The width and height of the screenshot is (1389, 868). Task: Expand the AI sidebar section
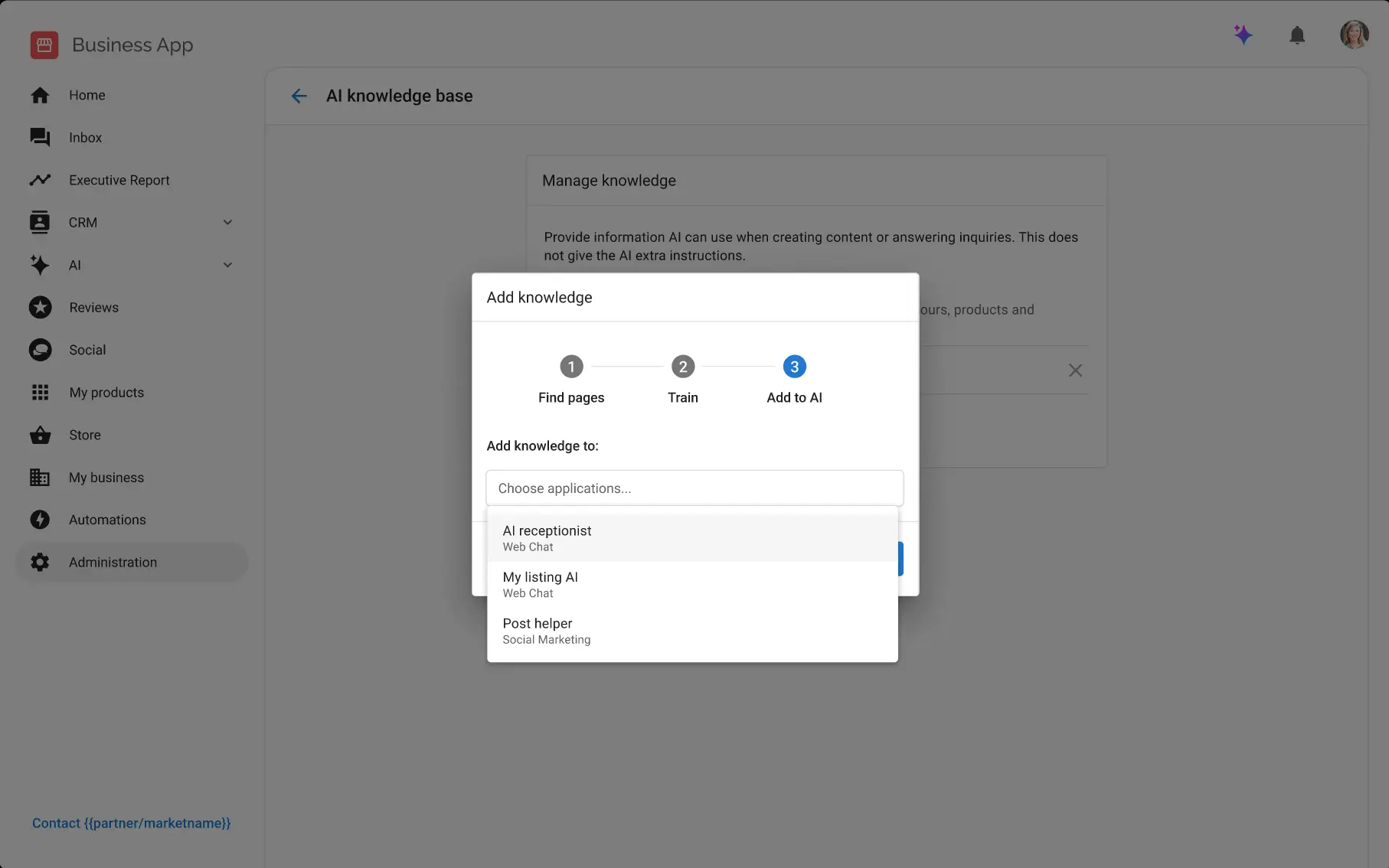pyautogui.click(x=227, y=265)
